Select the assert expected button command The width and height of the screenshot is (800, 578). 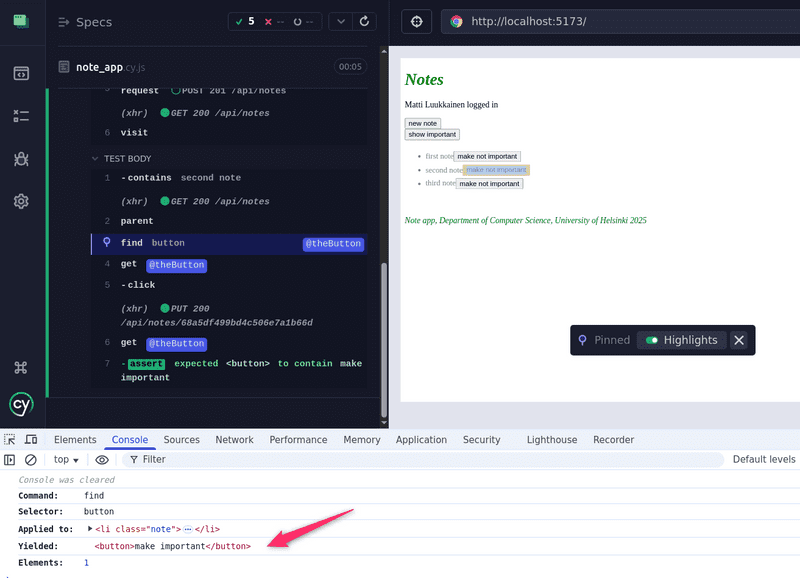(230, 370)
